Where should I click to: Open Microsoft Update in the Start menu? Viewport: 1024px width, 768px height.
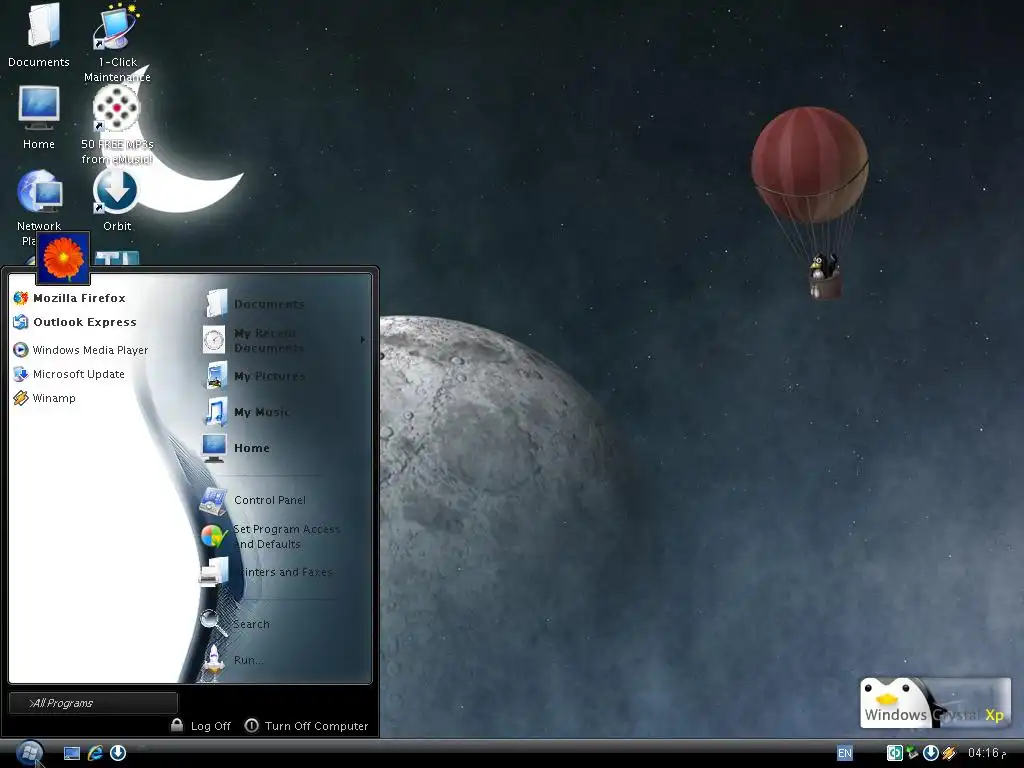click(69, 374)
